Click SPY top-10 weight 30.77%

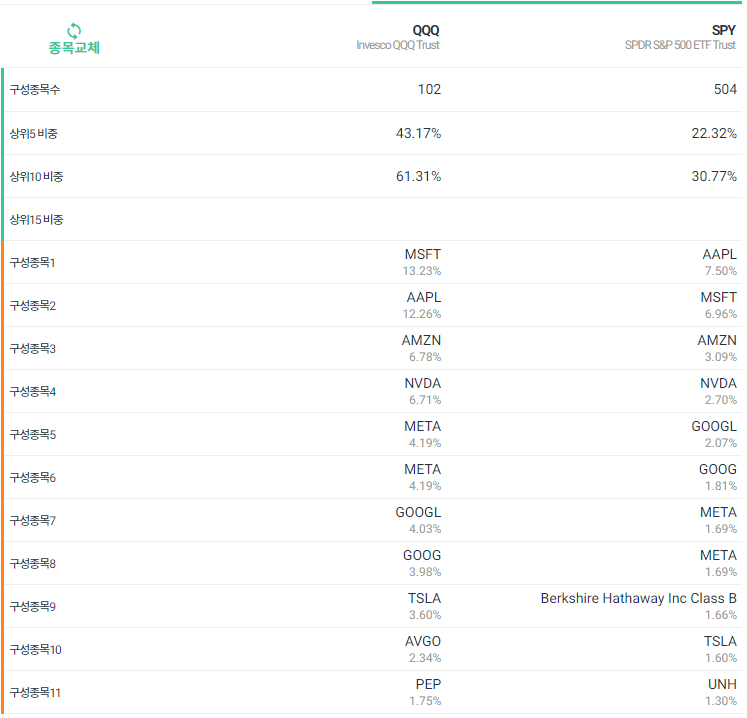714,177
